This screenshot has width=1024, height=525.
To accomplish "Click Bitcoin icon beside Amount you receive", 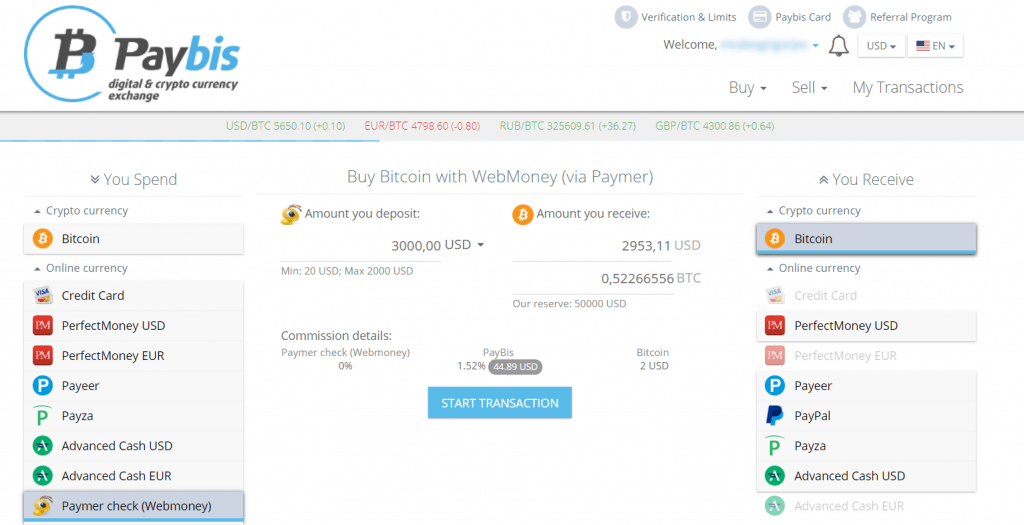I will [522, 214].
